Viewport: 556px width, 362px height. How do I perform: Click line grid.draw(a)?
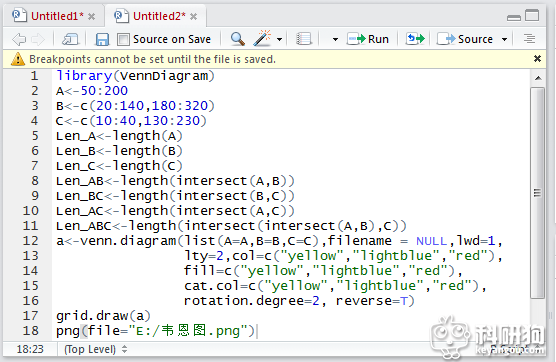[x=103, y=316]
